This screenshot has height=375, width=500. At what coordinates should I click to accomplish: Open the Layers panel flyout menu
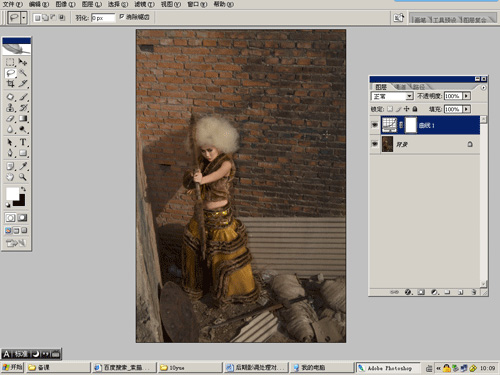(483, 88)
